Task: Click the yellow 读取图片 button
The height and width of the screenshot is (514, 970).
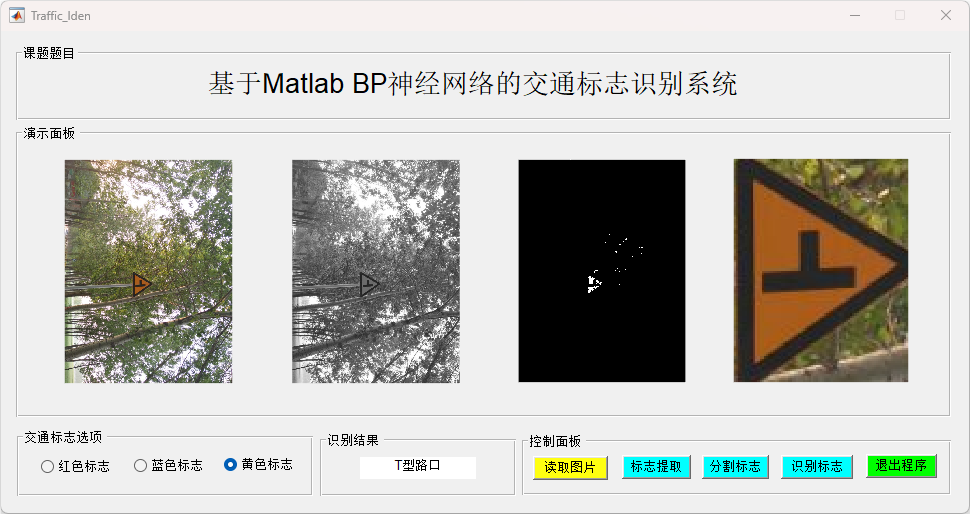Action: coord(570,468)
